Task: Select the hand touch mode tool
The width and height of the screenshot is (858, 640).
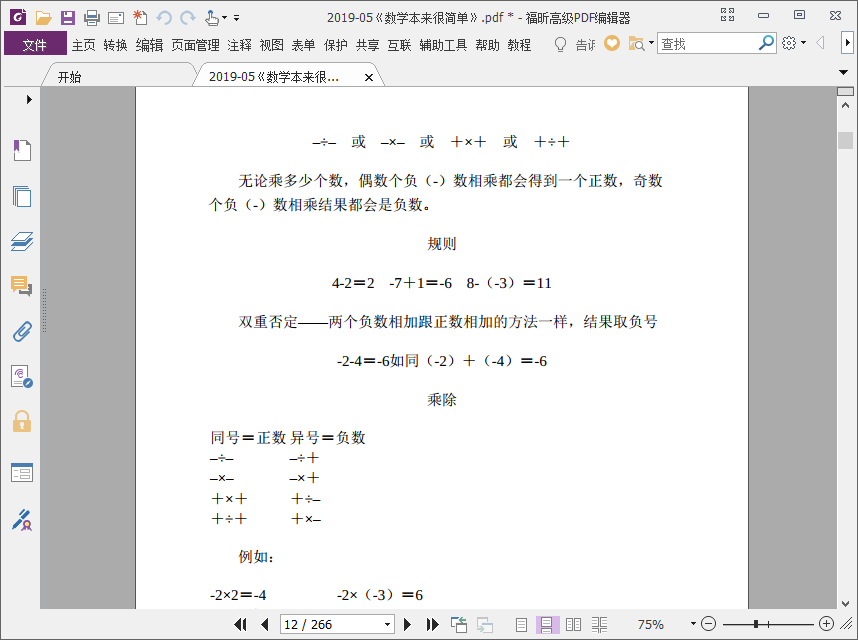Action: click(x=212, y=18)
